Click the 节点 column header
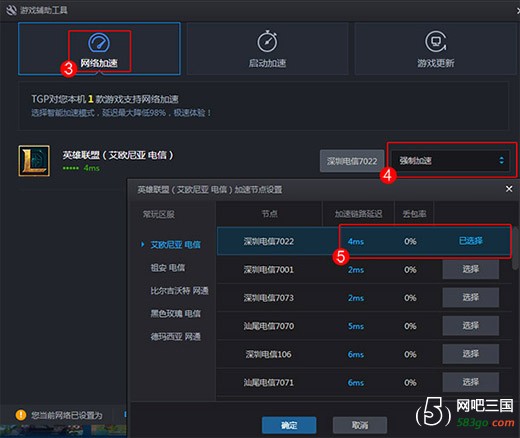Screen dimensions: 520x438 coord(269,214)
